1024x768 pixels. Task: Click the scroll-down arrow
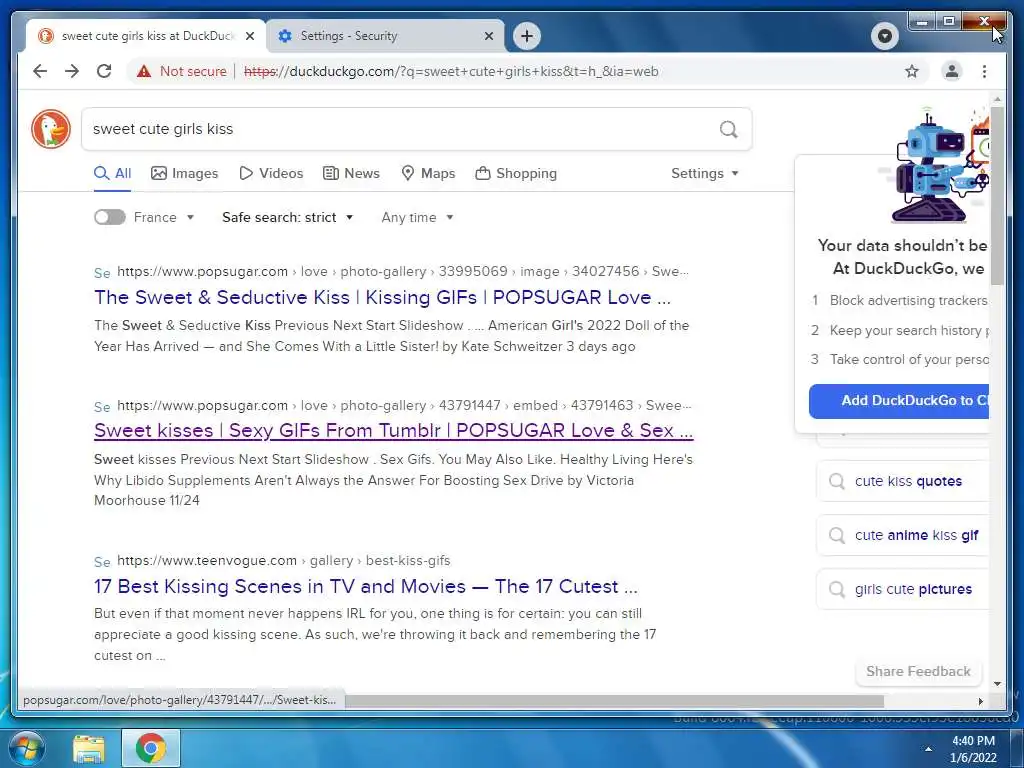[x=997, y=684]
